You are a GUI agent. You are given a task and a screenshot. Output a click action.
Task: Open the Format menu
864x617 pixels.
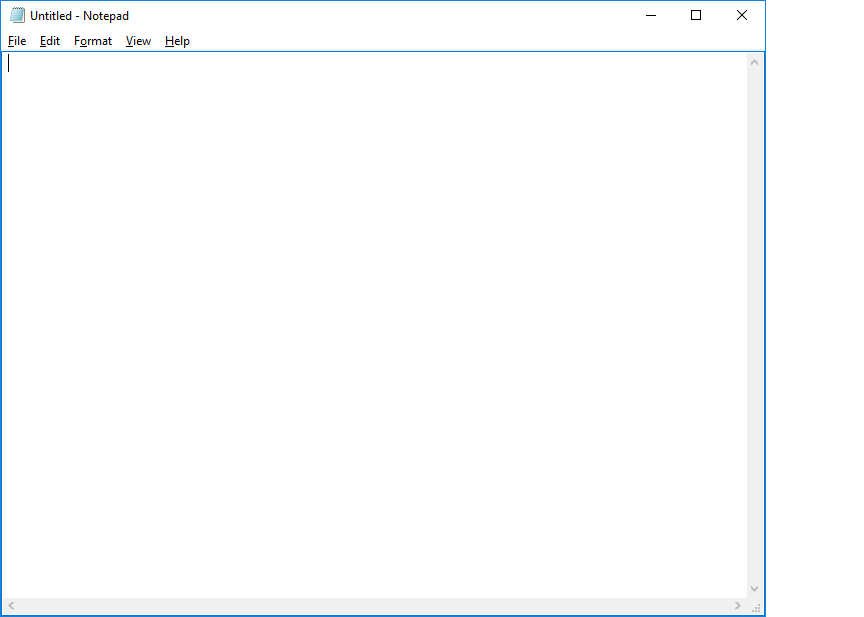click(x=93, y=41)
